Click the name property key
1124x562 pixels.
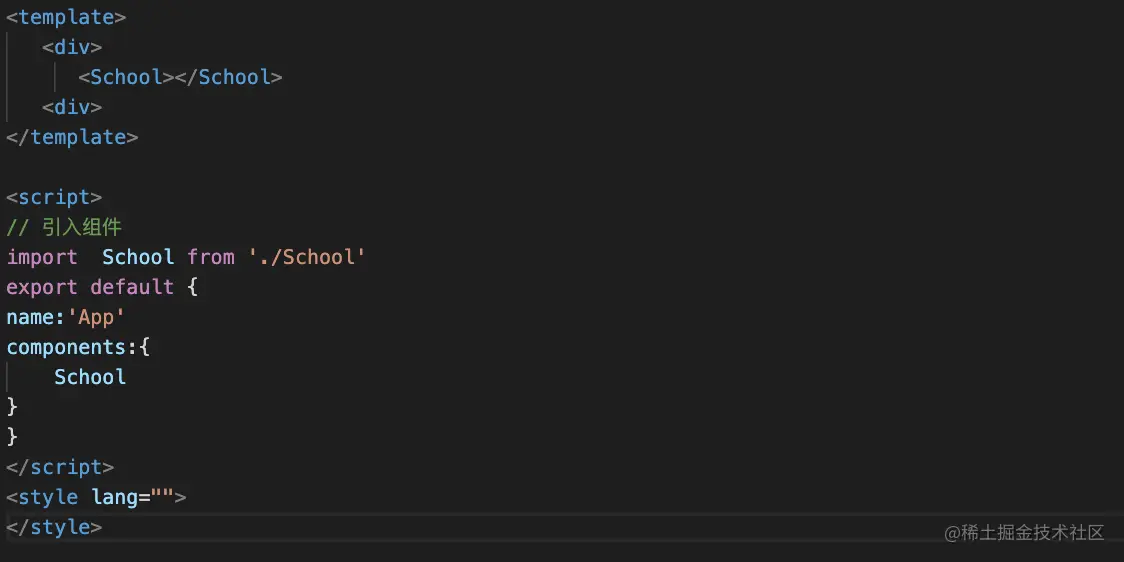[x=30, y=317]
